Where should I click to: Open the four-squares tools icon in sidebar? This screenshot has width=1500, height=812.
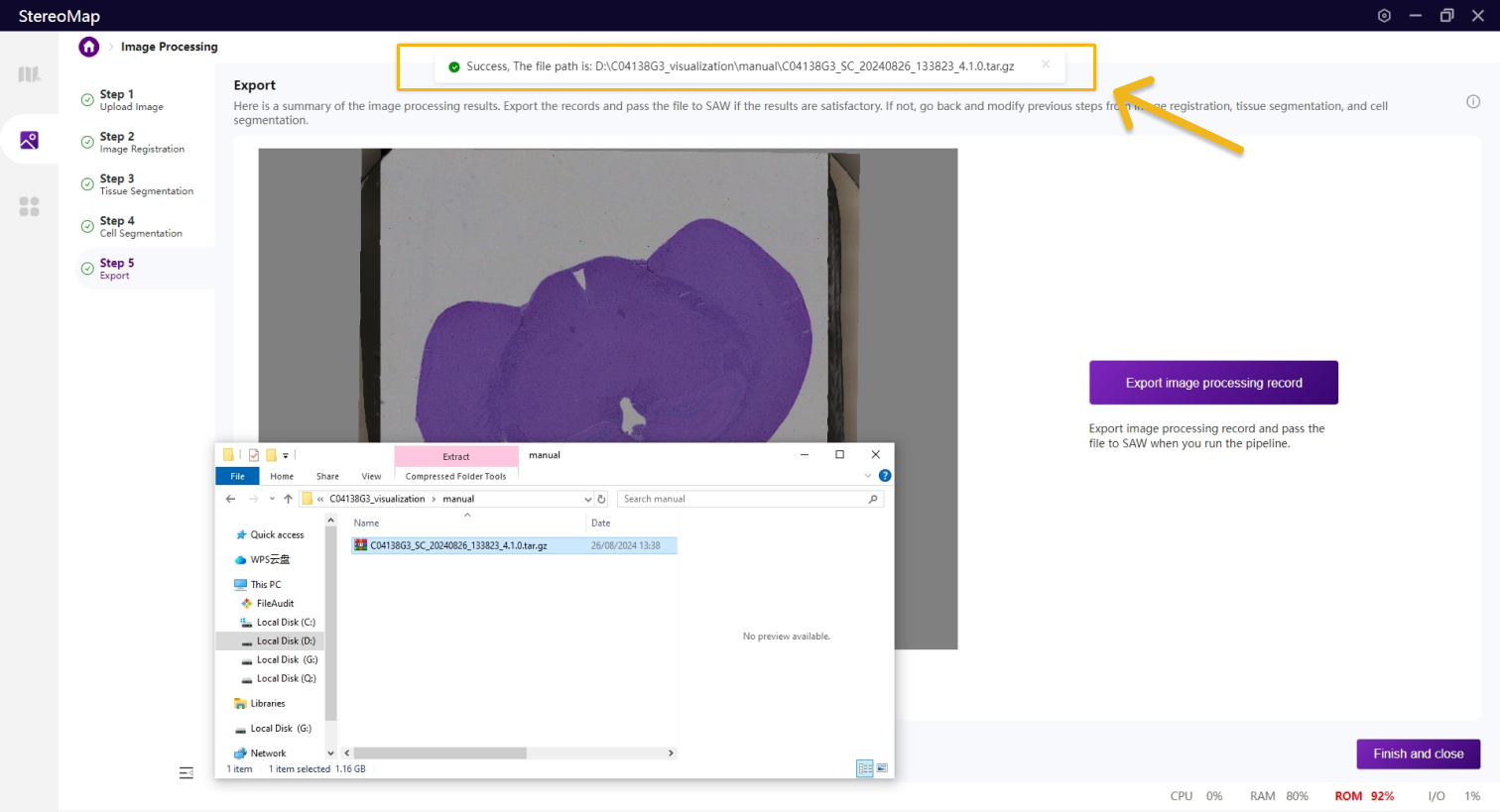click(x=29, y=206)
